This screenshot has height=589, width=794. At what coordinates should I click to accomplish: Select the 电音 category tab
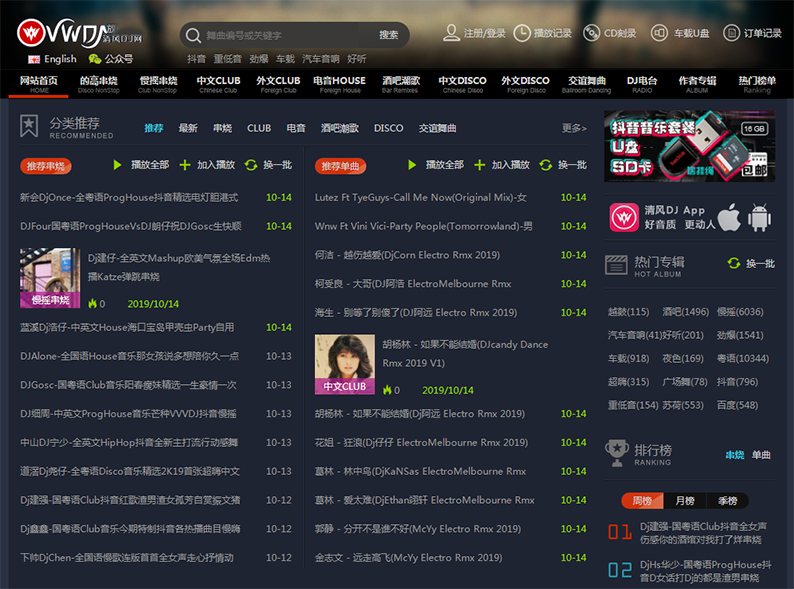[296, 128]
